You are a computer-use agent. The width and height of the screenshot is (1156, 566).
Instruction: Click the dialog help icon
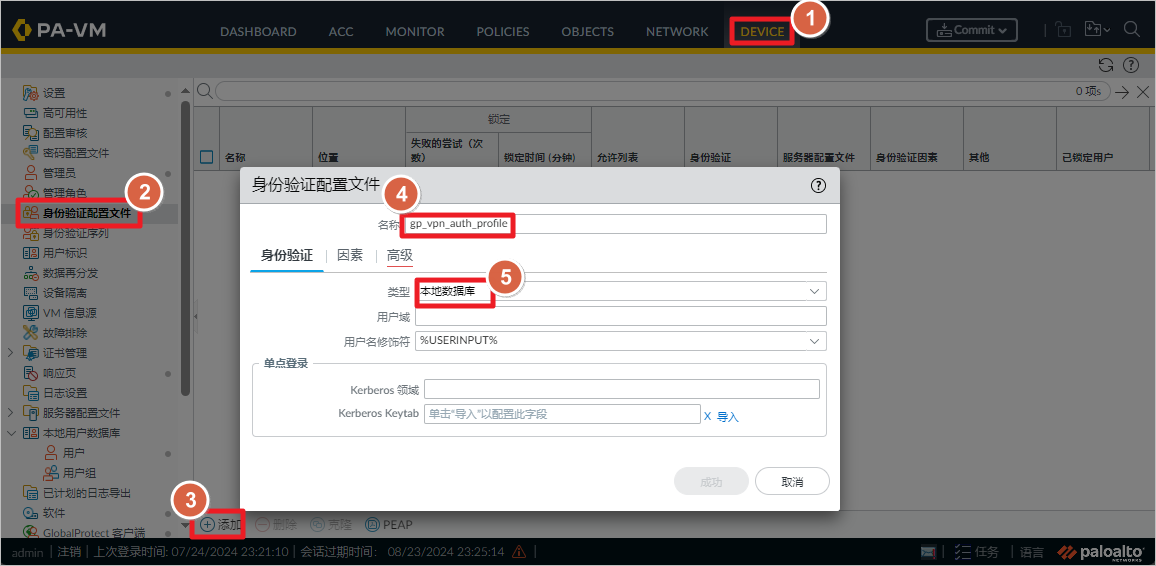818,186
